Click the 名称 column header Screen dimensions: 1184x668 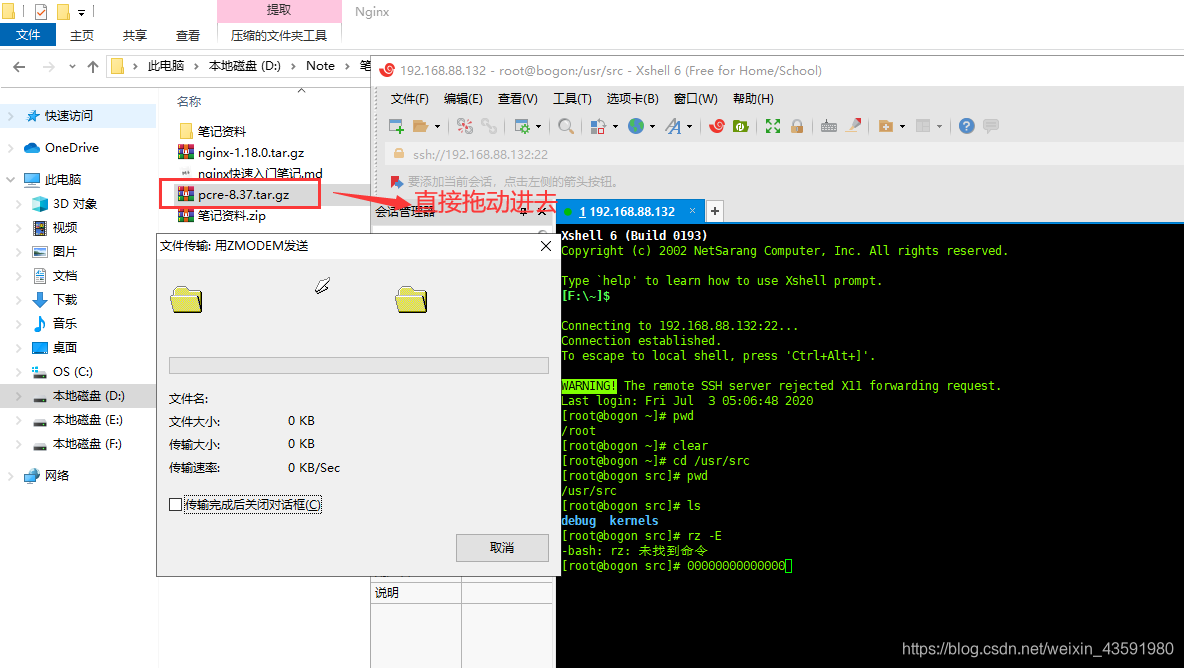coord(189,101)
